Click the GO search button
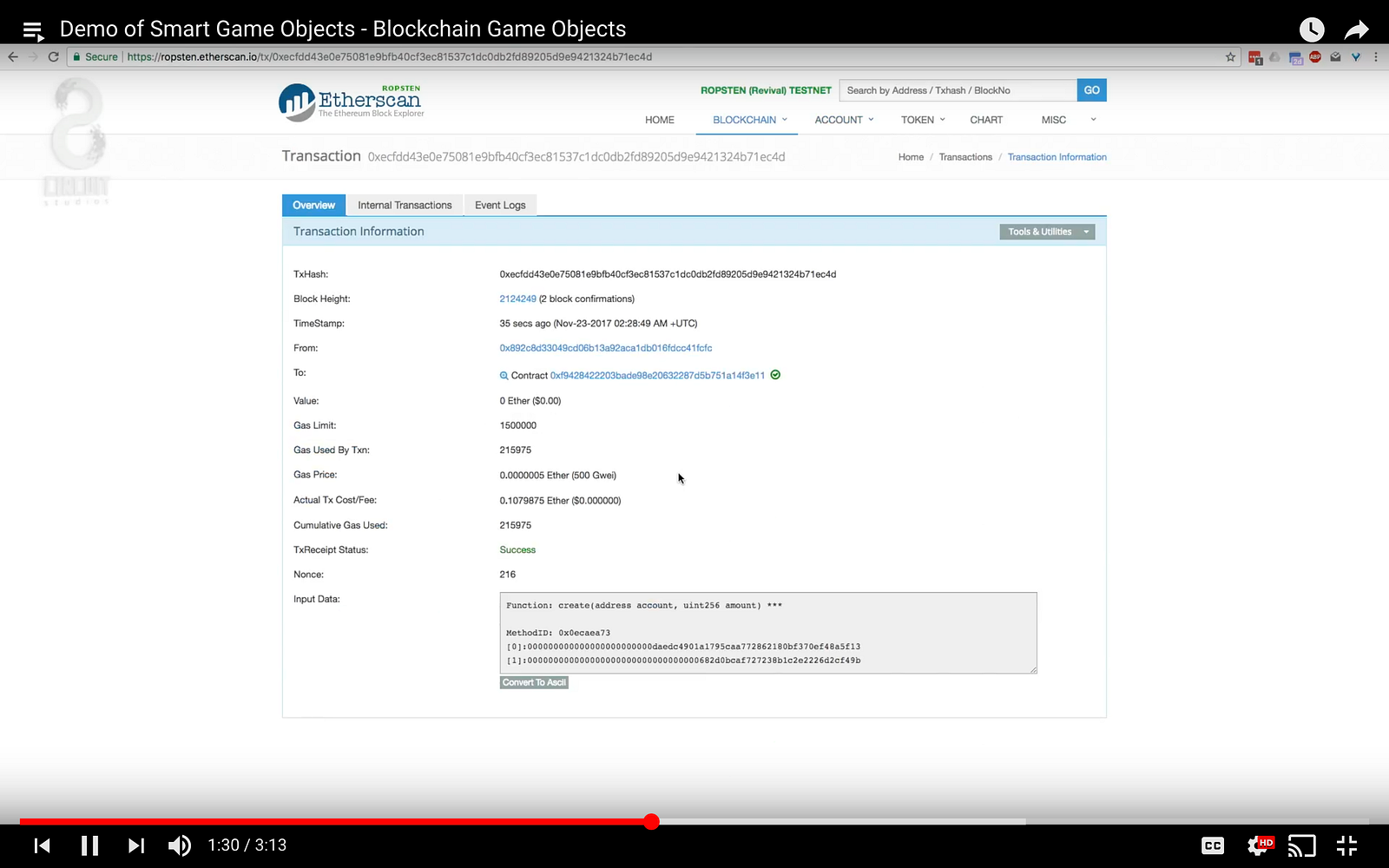 1091,90
